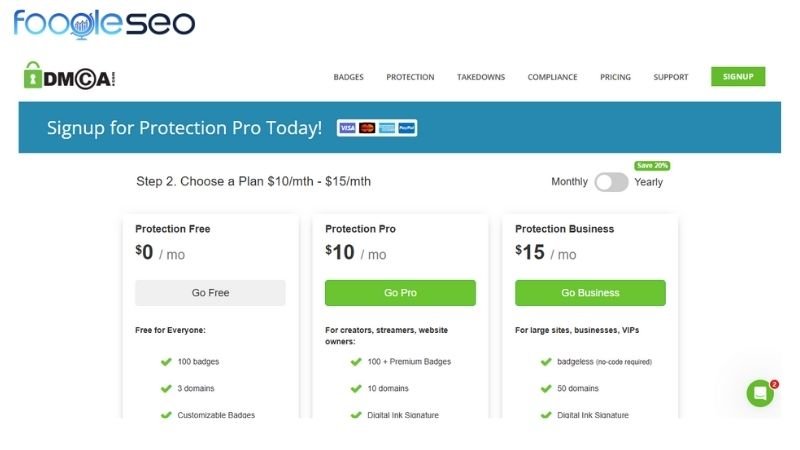Select the Go Free plan button

pyautogui.click(x=210, y=293)
